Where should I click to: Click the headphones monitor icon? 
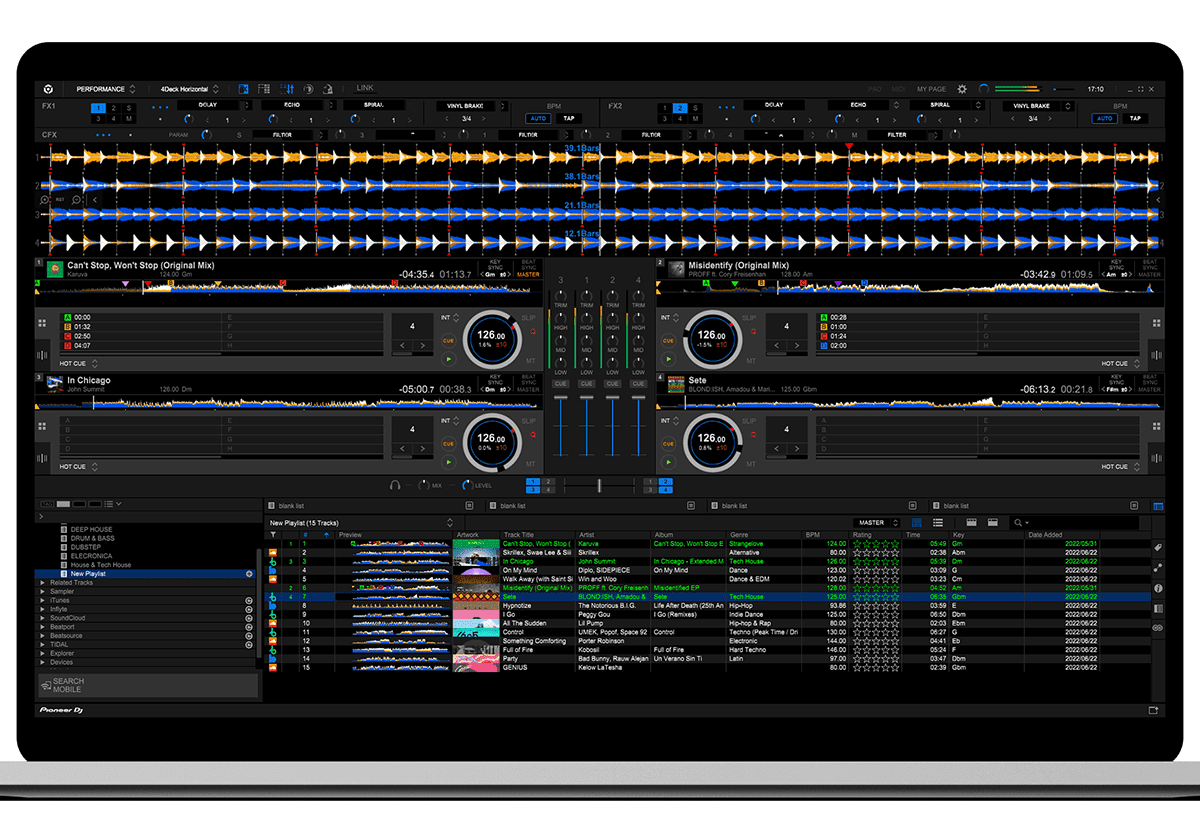coord(396,485)
